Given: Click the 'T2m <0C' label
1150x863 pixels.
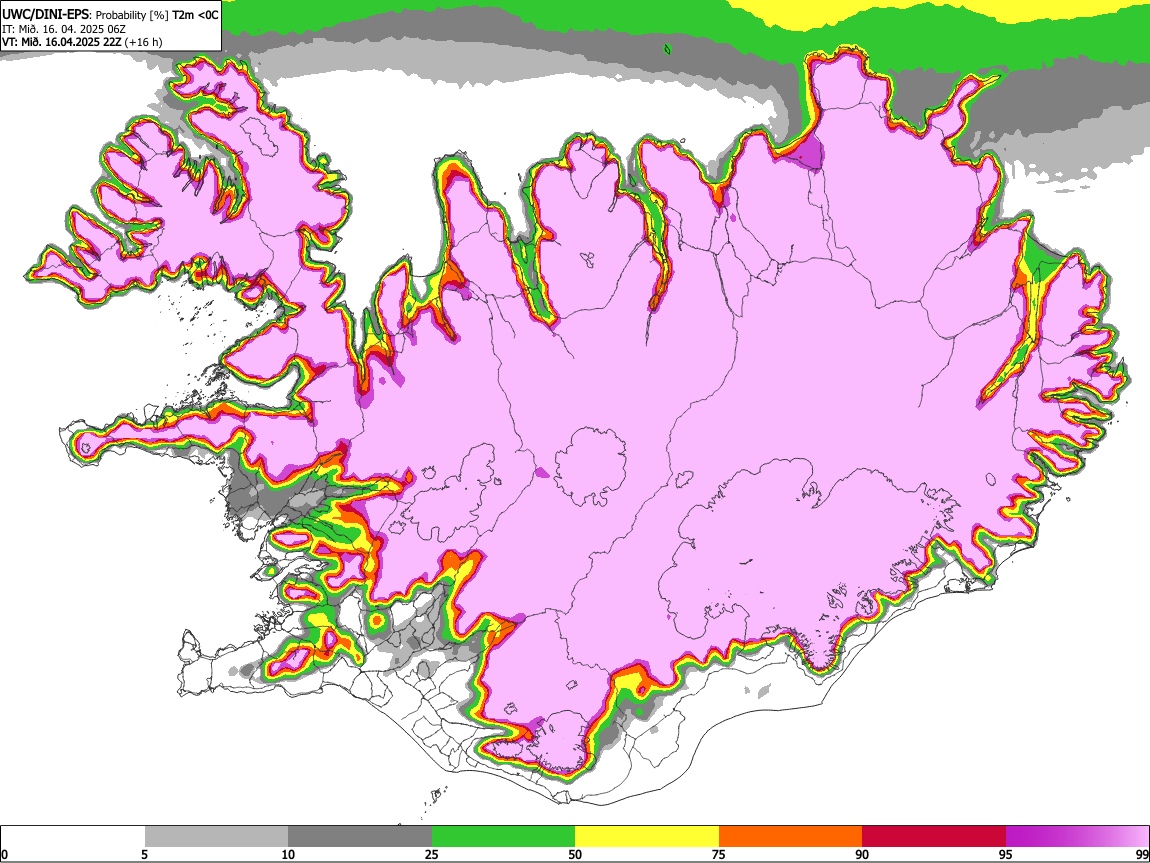Looking at the screenshot, I should click(x=195, y=14).
